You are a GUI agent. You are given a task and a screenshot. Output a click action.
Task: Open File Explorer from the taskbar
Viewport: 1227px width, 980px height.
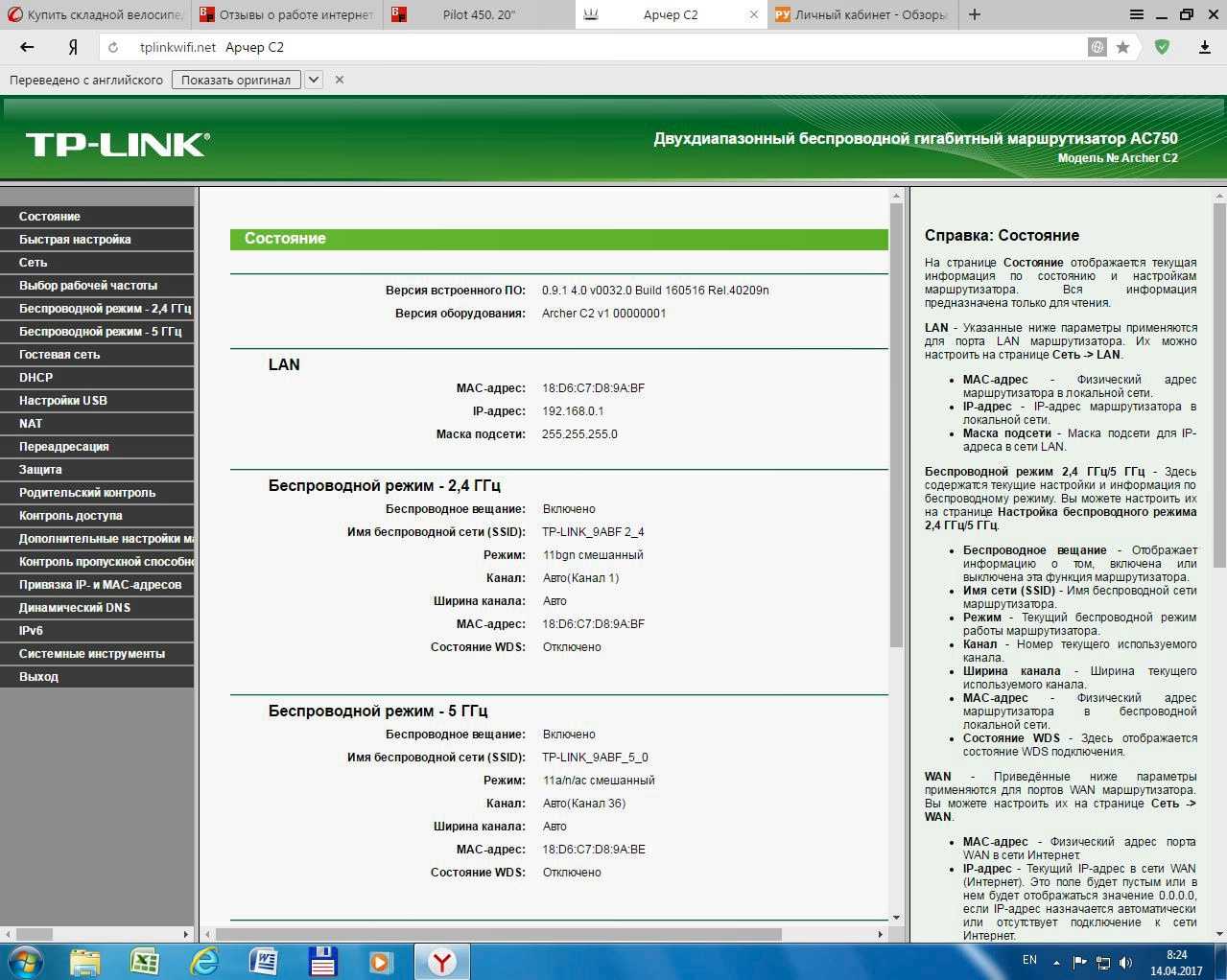click(85, 961)
